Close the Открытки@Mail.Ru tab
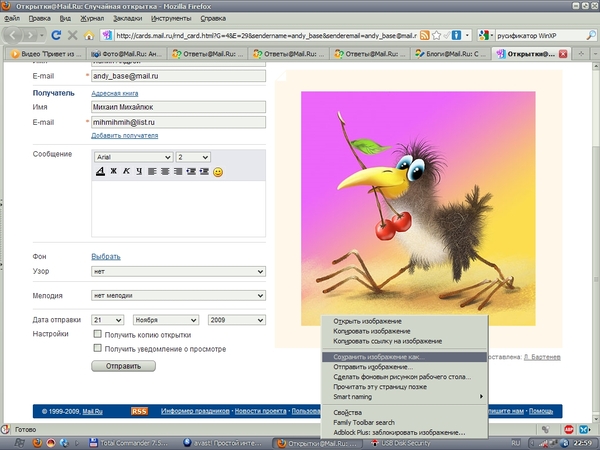Screen dimensions: 600x450 pos(563,54)
